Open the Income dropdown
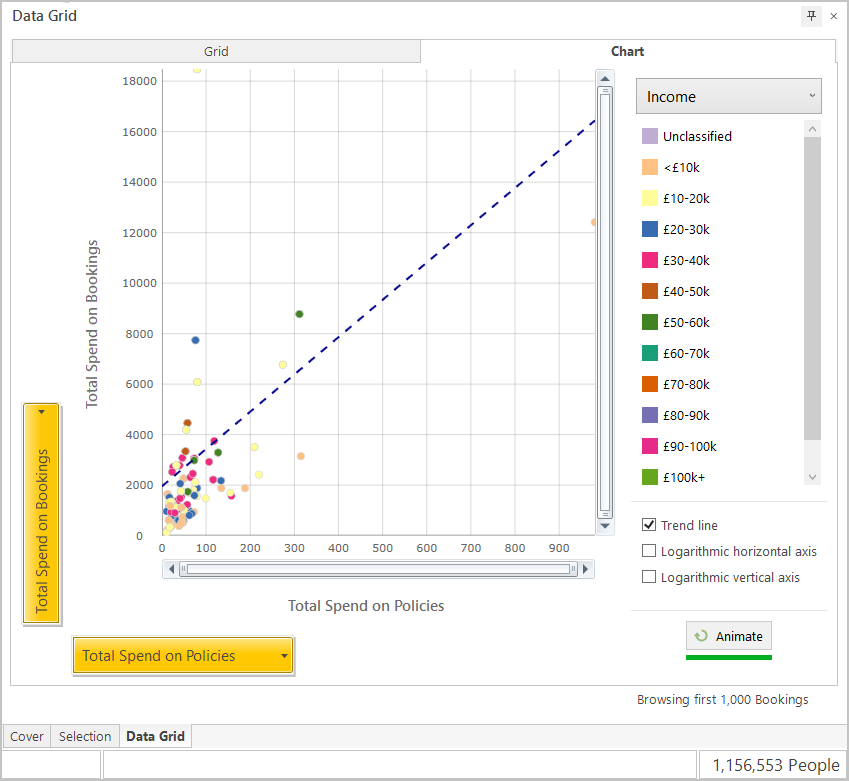Screen dimensions: 849x781 (728, 96)
